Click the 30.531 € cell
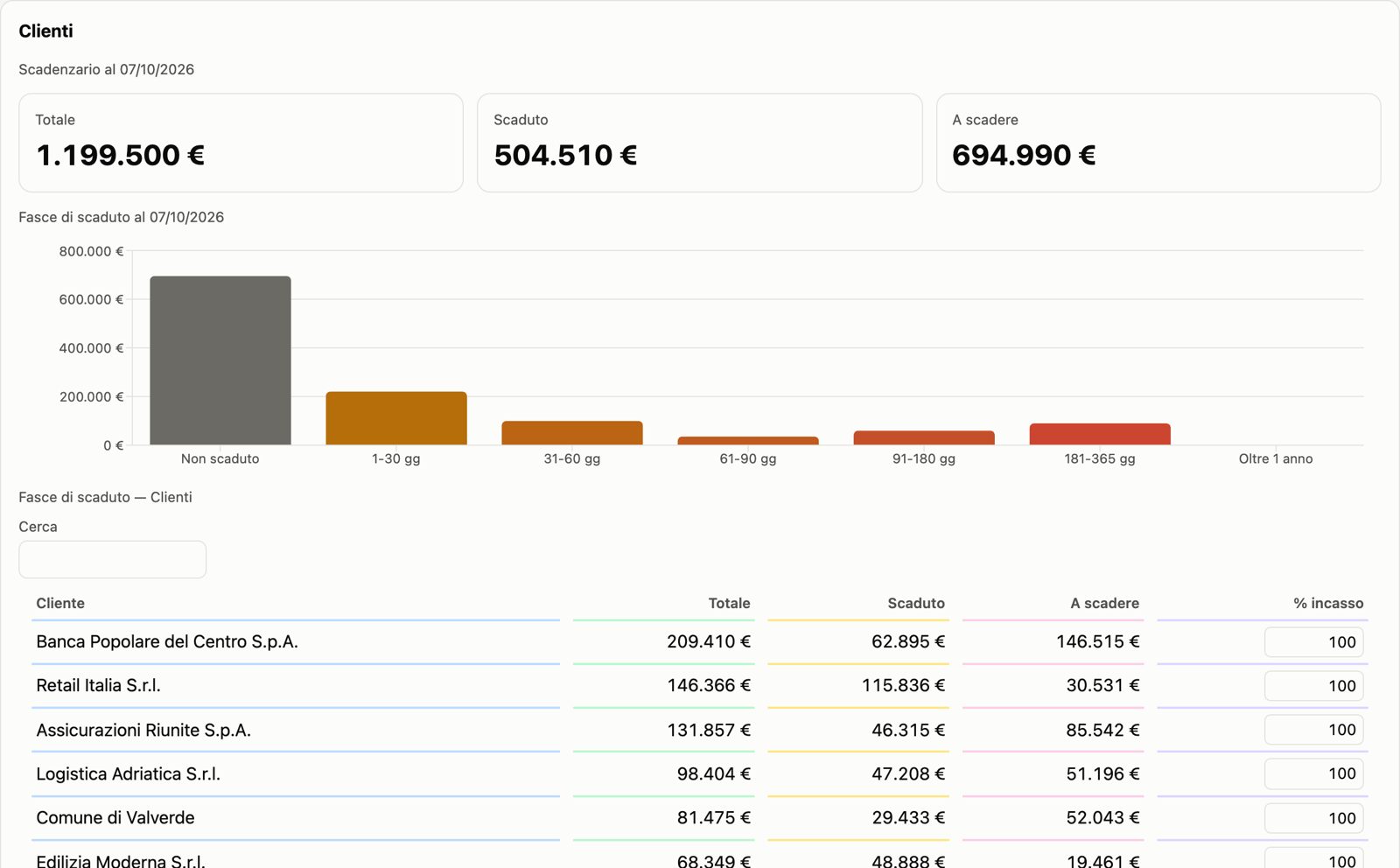This screenshot has width=1400, height=868. pyautogui.click(x=1102, y=685)
